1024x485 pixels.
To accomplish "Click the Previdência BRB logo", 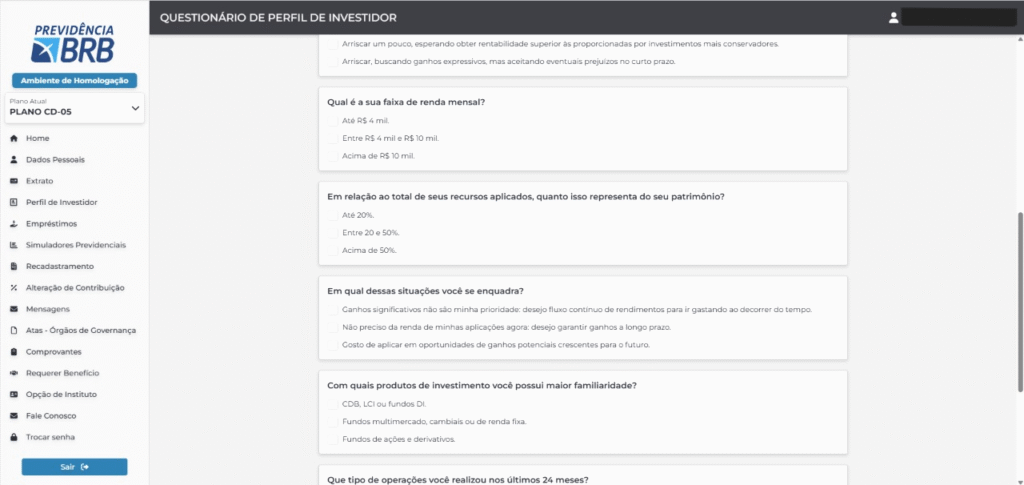I will coord(74,44).
